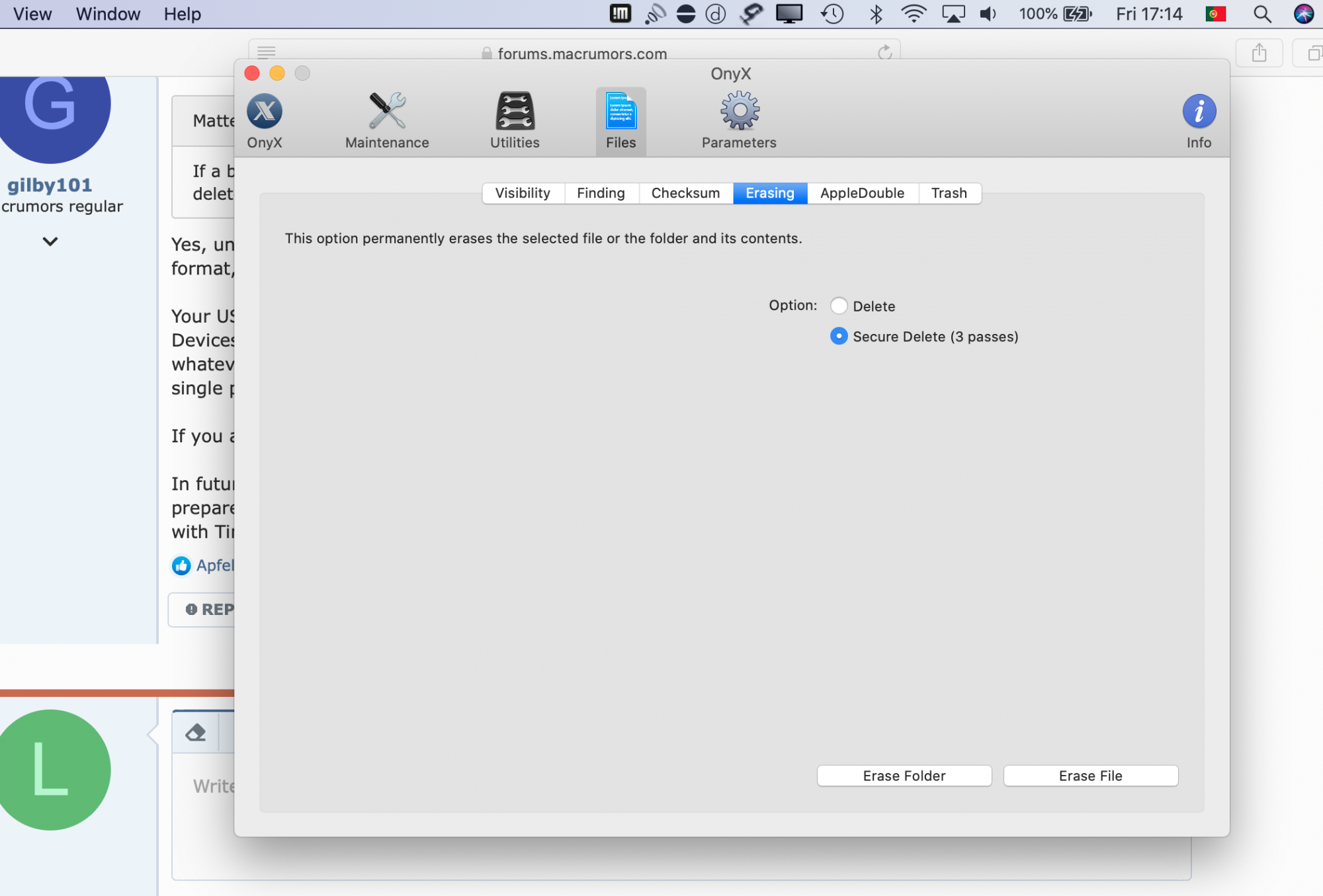Screen dimensions: 1323x896
Task: Select the Files toolbar section
Action: [620, 122]
